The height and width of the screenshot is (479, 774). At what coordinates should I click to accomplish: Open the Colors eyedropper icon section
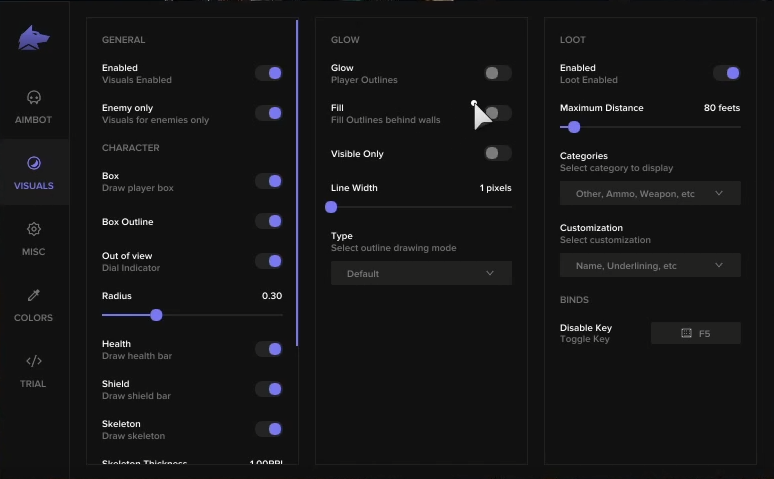coord(34,295)
